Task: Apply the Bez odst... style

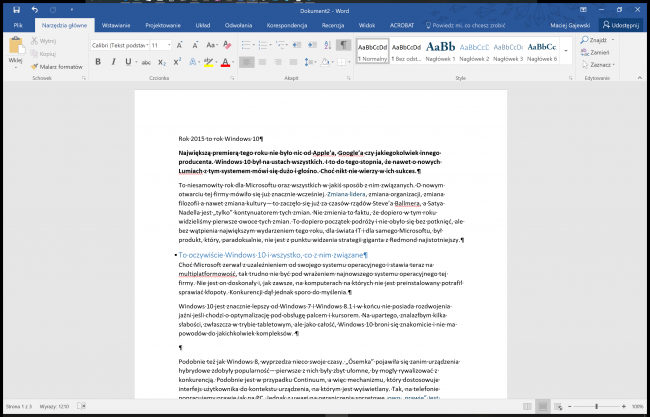Action: (x=406, y=51)
